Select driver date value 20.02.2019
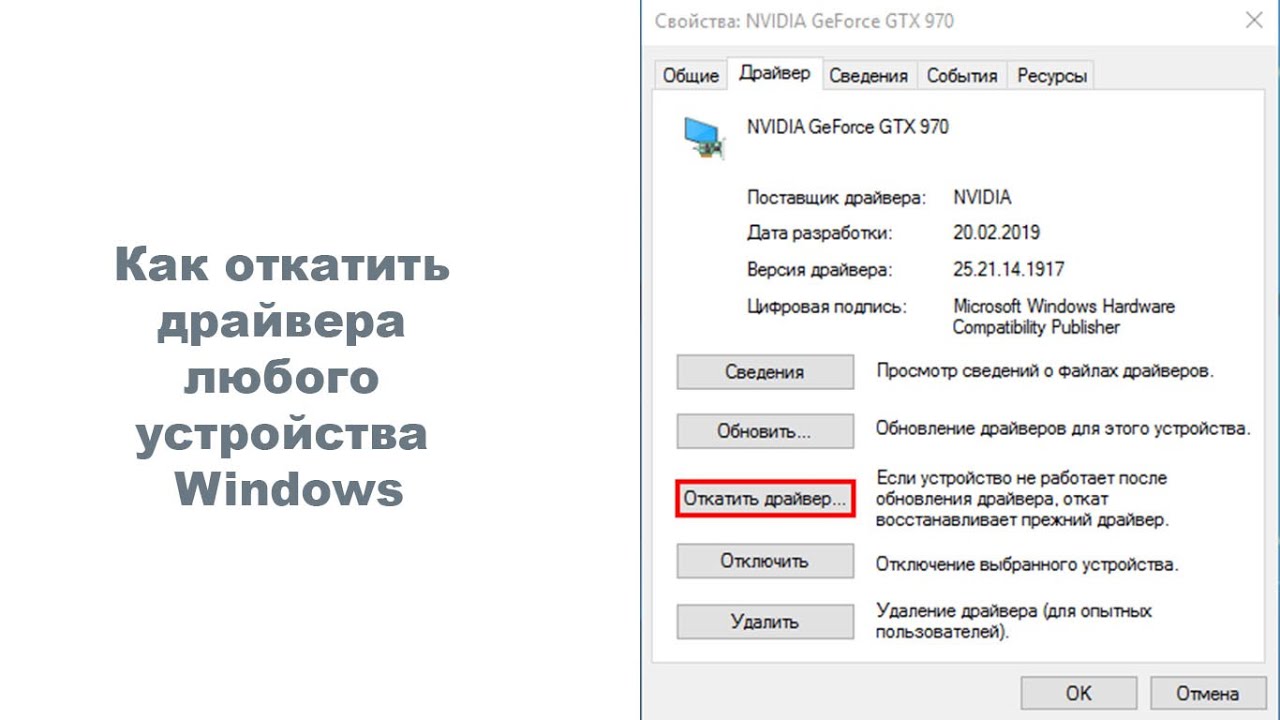 point(996,233)
